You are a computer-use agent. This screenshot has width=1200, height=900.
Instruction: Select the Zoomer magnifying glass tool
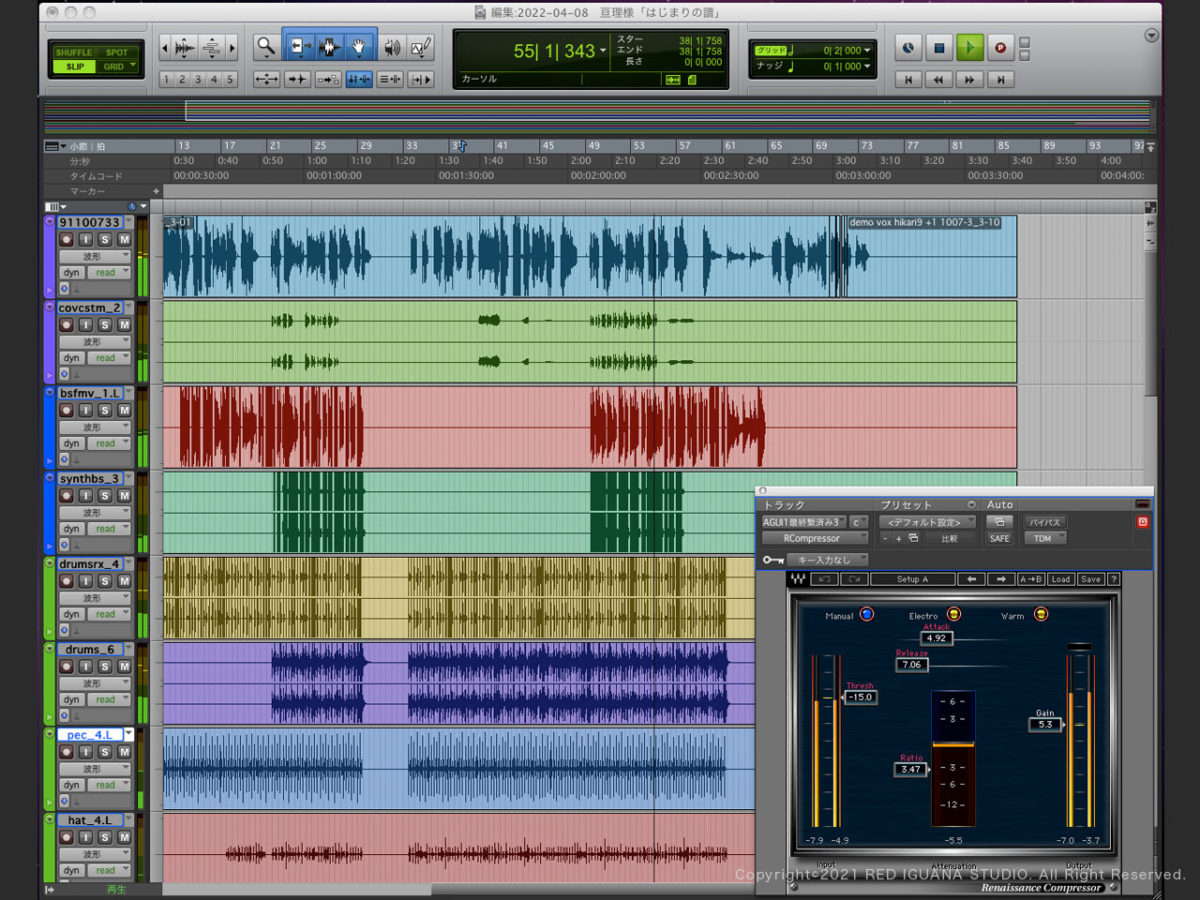(x=265, y=47)
